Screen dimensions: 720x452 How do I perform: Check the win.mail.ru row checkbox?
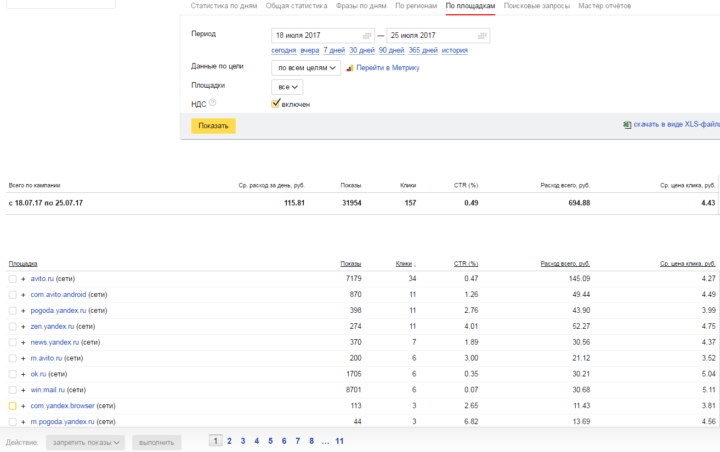click(x=12, y=390)
